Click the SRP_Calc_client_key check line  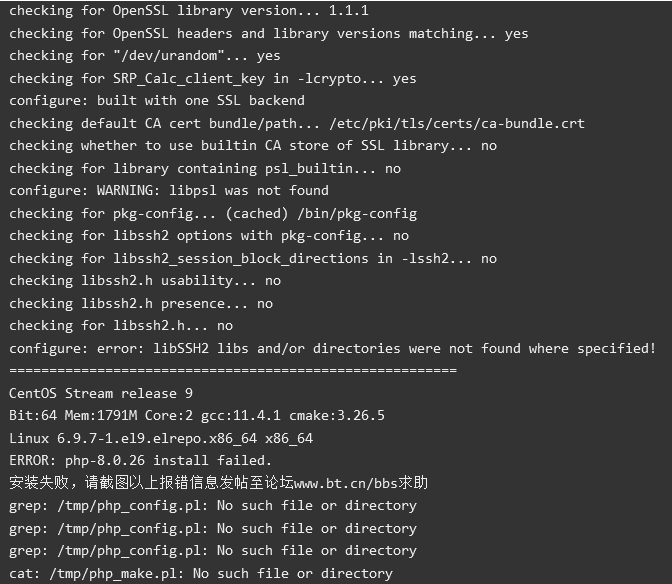tap(213, 78)
